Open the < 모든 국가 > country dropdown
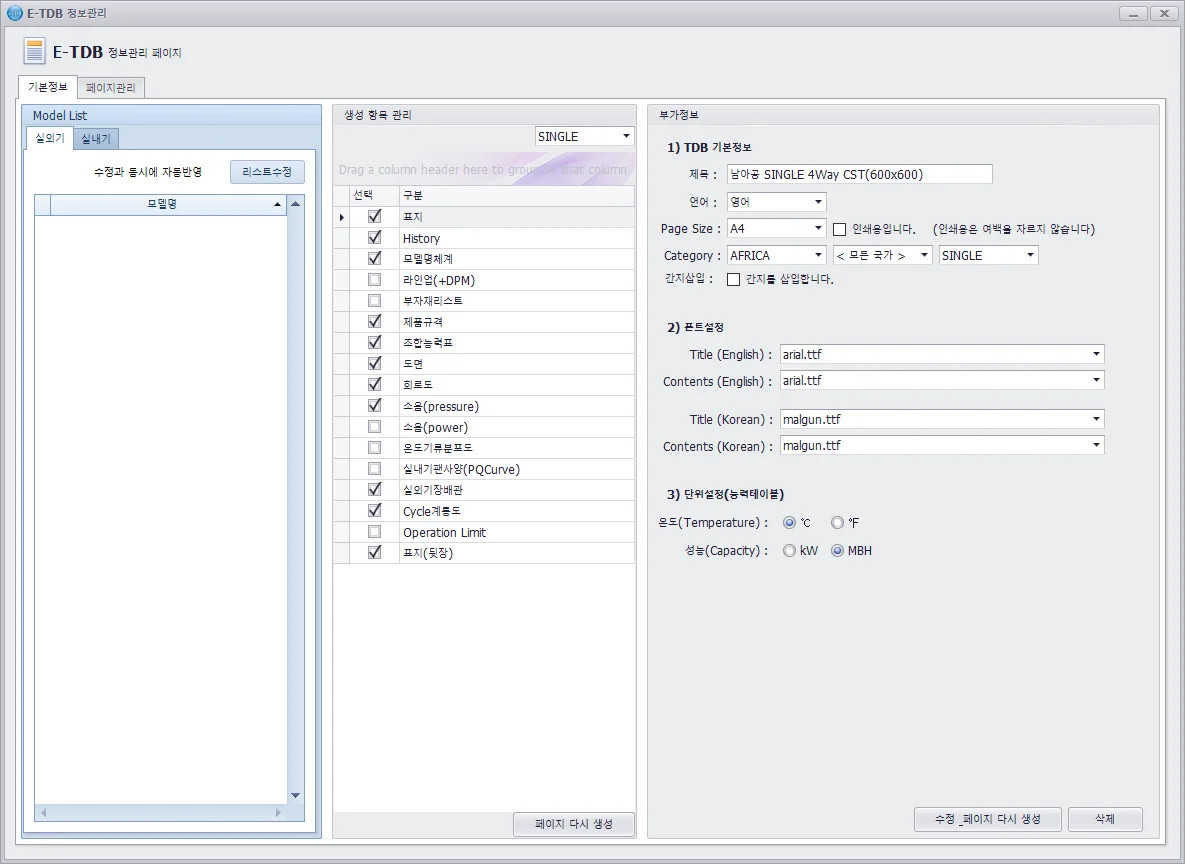This screenshot has width=1185, height=864. point(924,255)
